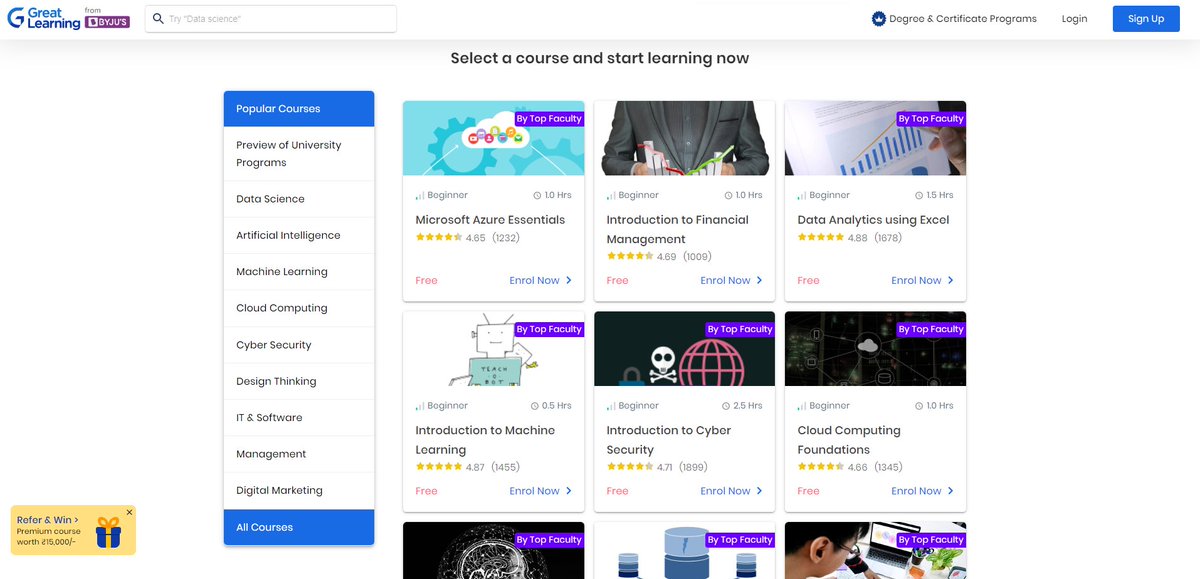Click arrow next to Enrol Now on Cloud Computing Foundations
The width and height of the screenshot is (1200, 579).
pyautogui.click(x=951, y=491)
